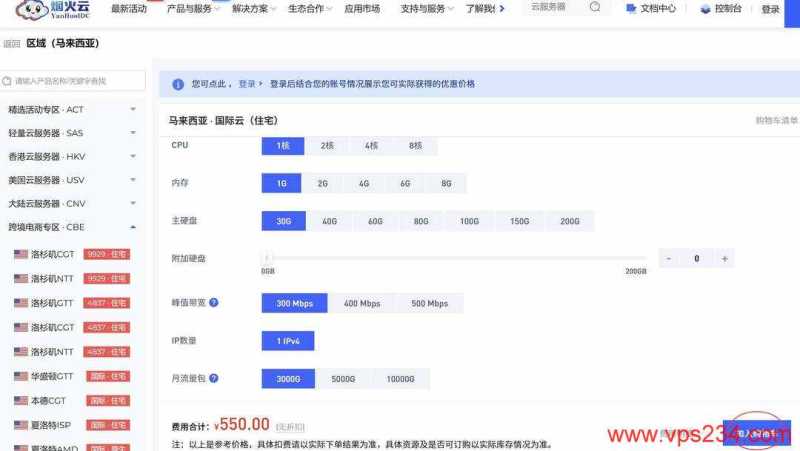The image size is (800, 451).
Task: Select 1核 CPU option
Action: click(x=283, y=145)
